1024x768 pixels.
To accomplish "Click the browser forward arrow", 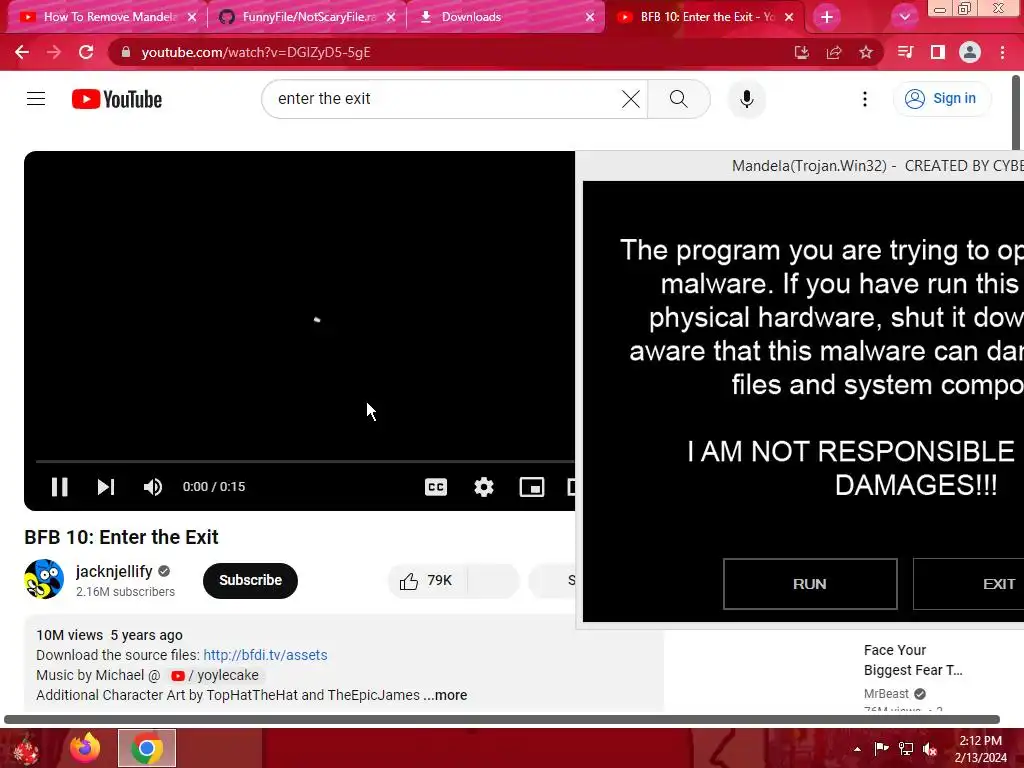I will tap(54, 52).
